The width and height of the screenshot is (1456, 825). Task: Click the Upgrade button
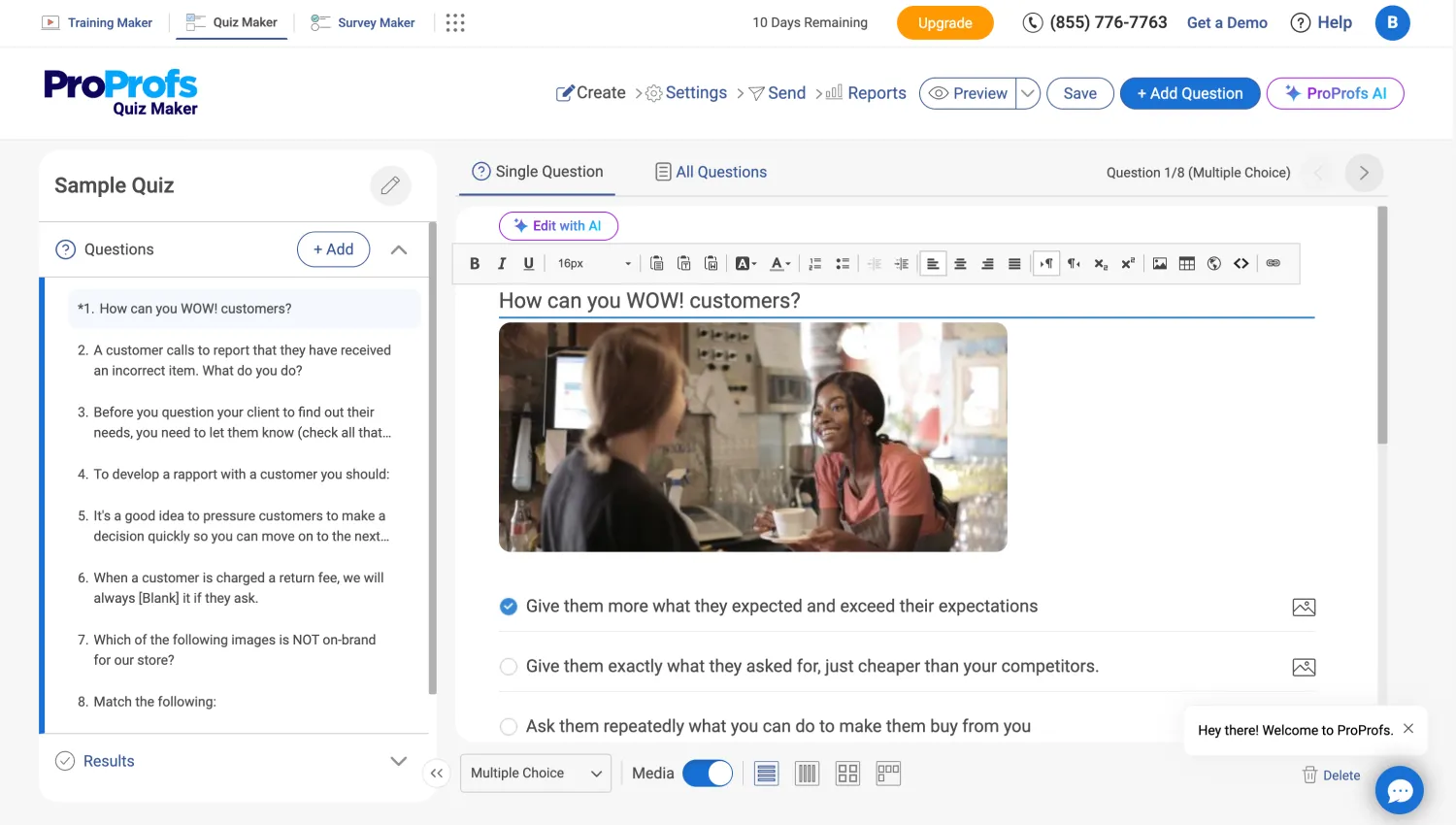944,23
